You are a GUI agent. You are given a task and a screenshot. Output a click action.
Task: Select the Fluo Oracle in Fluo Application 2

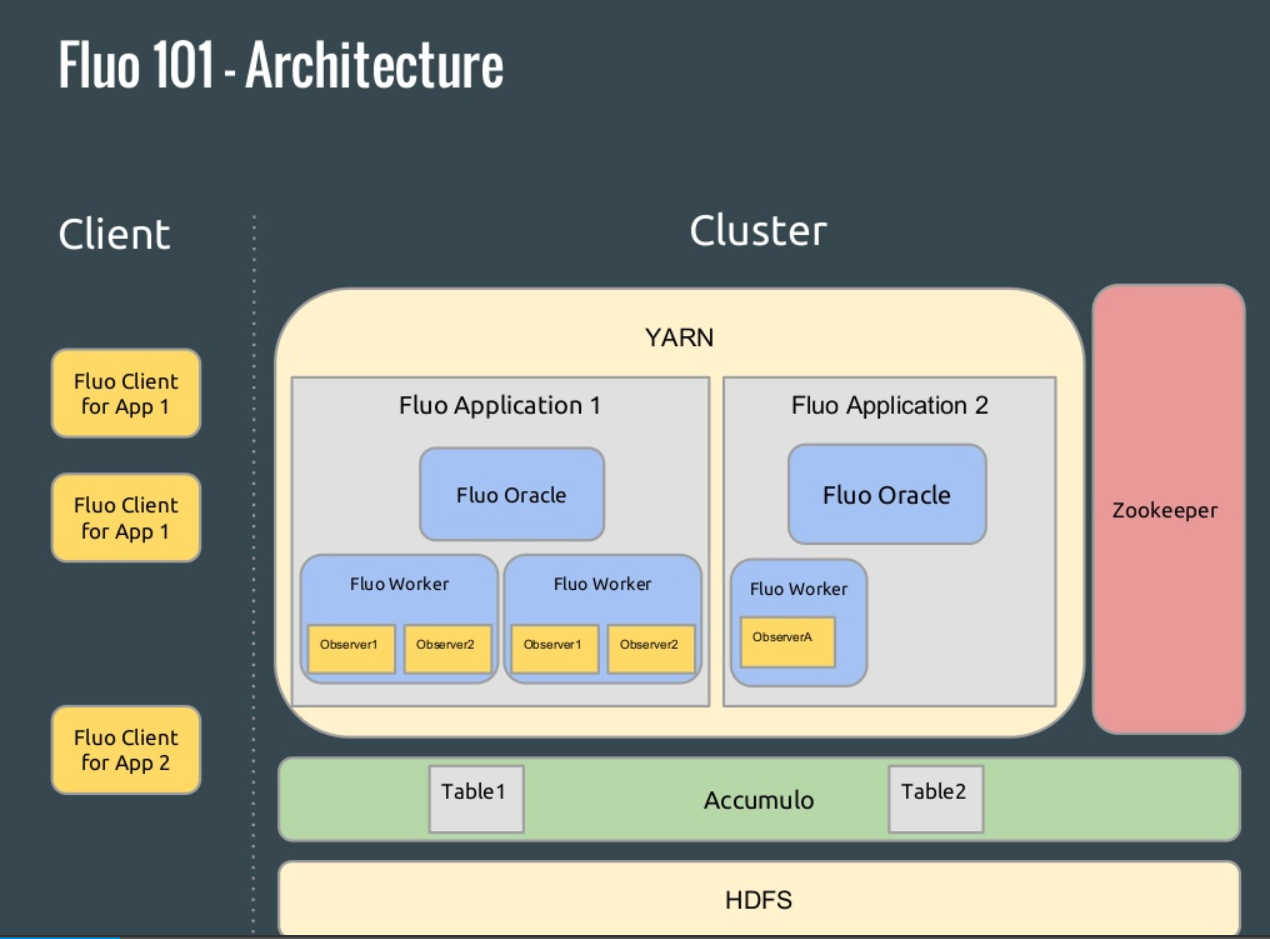(x=886, y=494)
